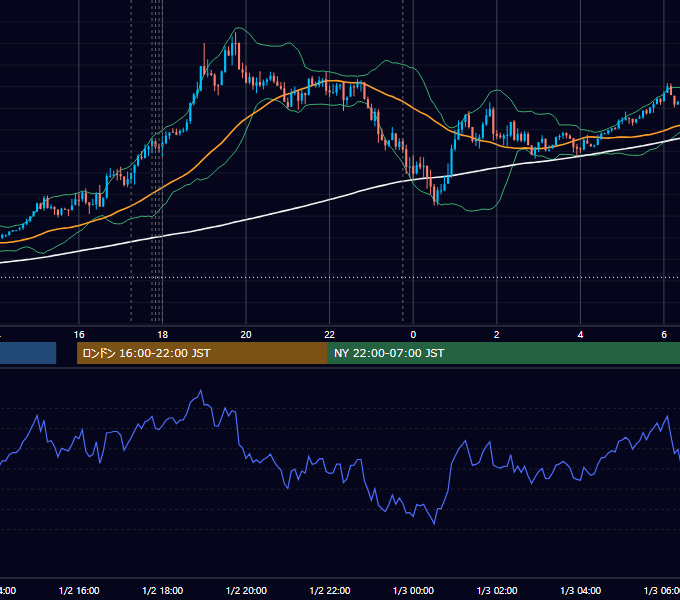Click the 1/3 04:00 time label
This screenshot has width=680, height=600.
point(581,590)
